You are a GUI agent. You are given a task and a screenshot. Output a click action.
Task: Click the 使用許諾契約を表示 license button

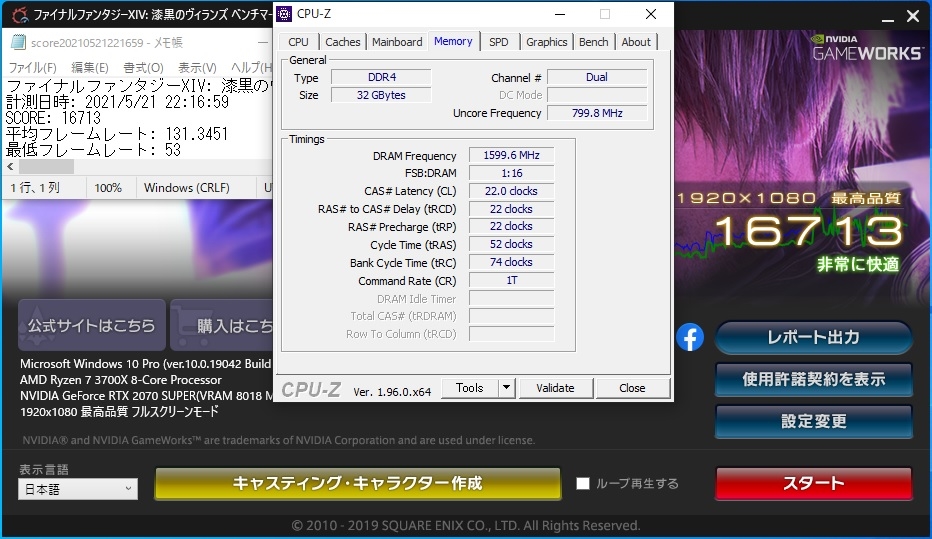(x=813, y=379)
